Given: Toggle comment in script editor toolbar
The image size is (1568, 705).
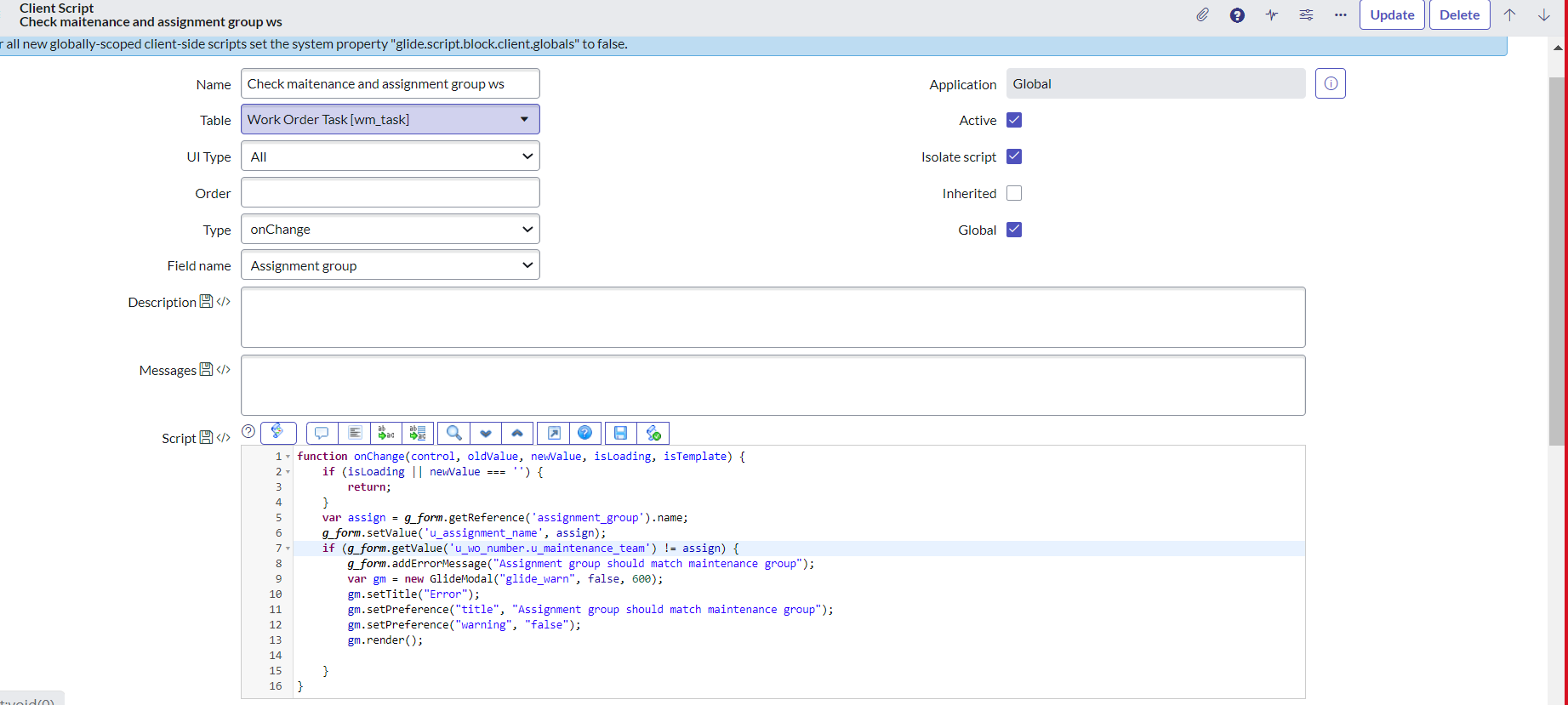Looking at the screenshot, I should [x=322, y=433].
